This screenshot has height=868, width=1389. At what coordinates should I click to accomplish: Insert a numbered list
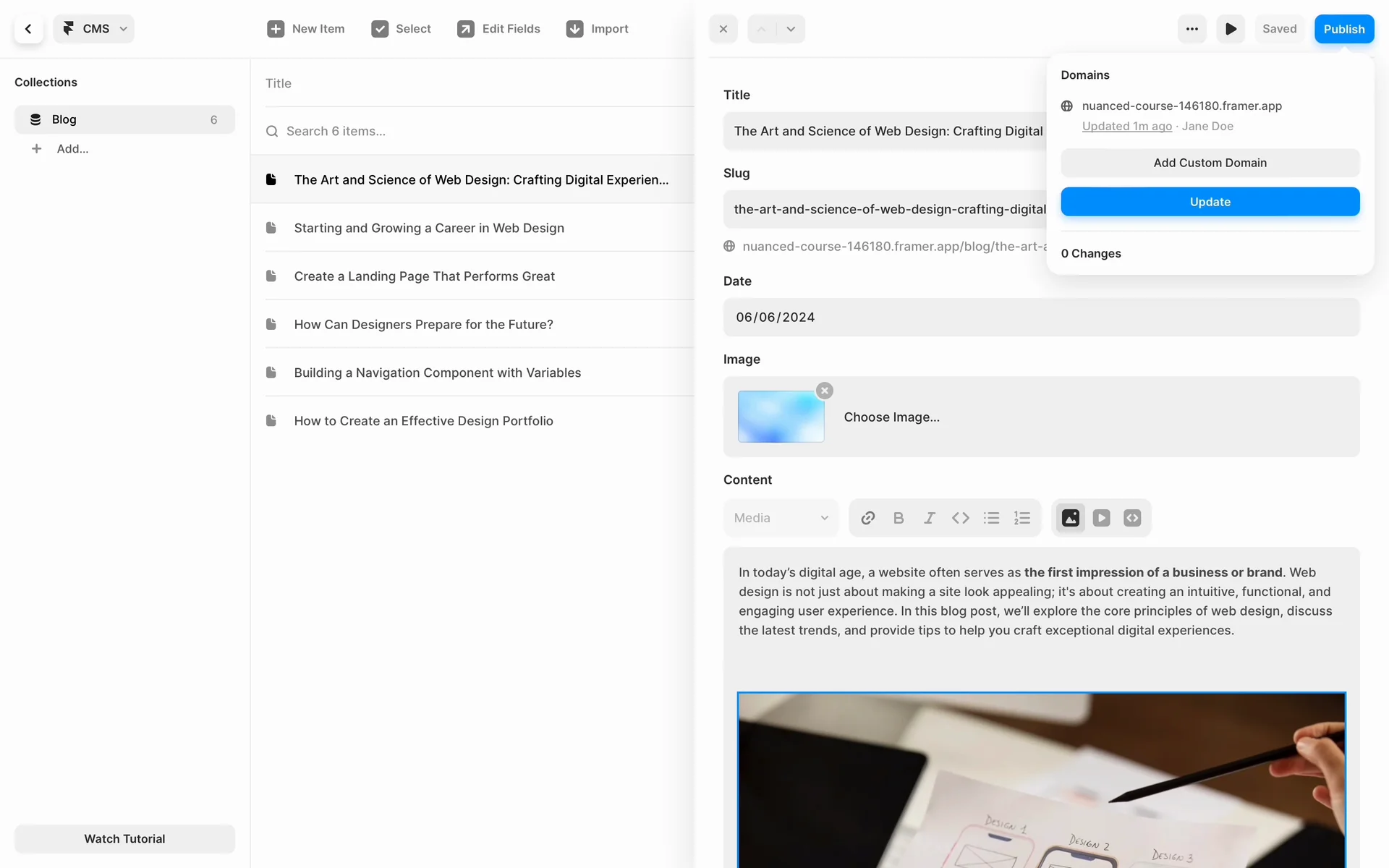(1022, 518)
